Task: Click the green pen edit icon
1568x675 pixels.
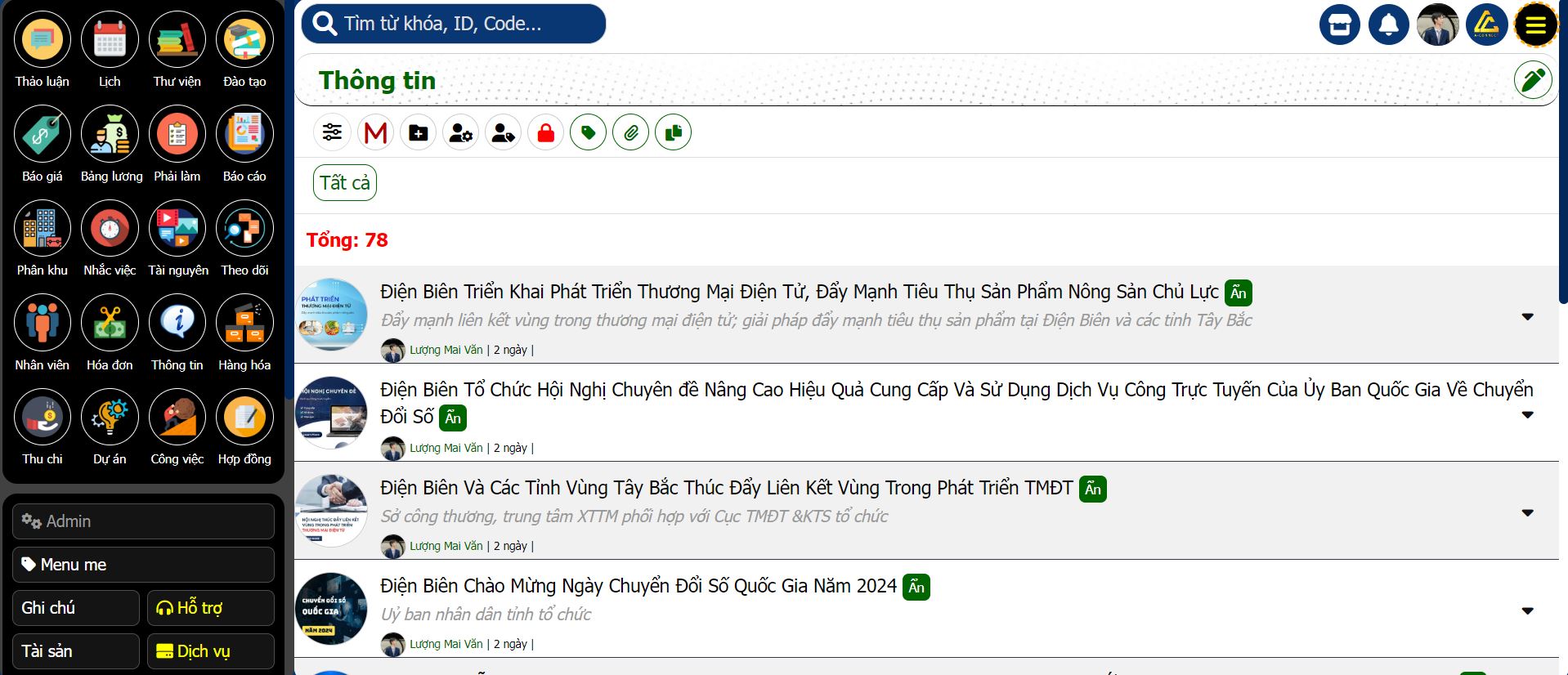Action: pyautogui.click(x=1532, y=80)
